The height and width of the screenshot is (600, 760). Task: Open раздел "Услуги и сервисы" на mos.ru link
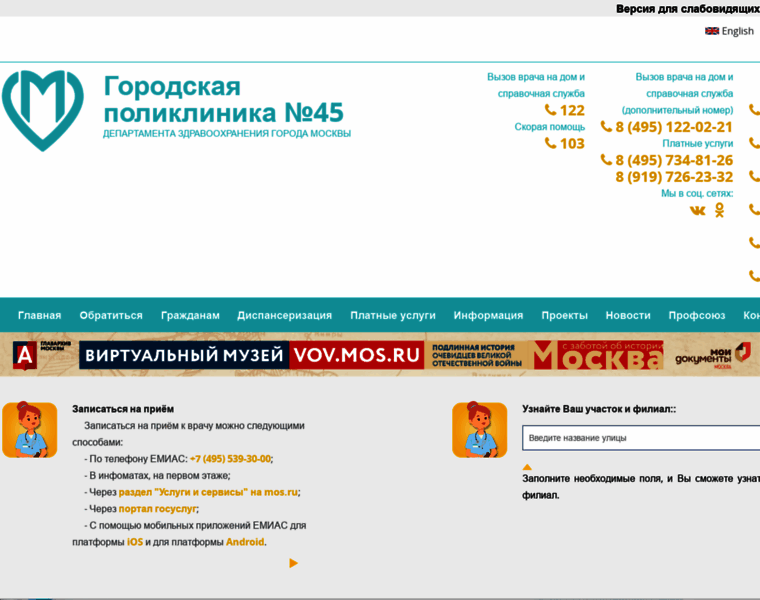208,492
